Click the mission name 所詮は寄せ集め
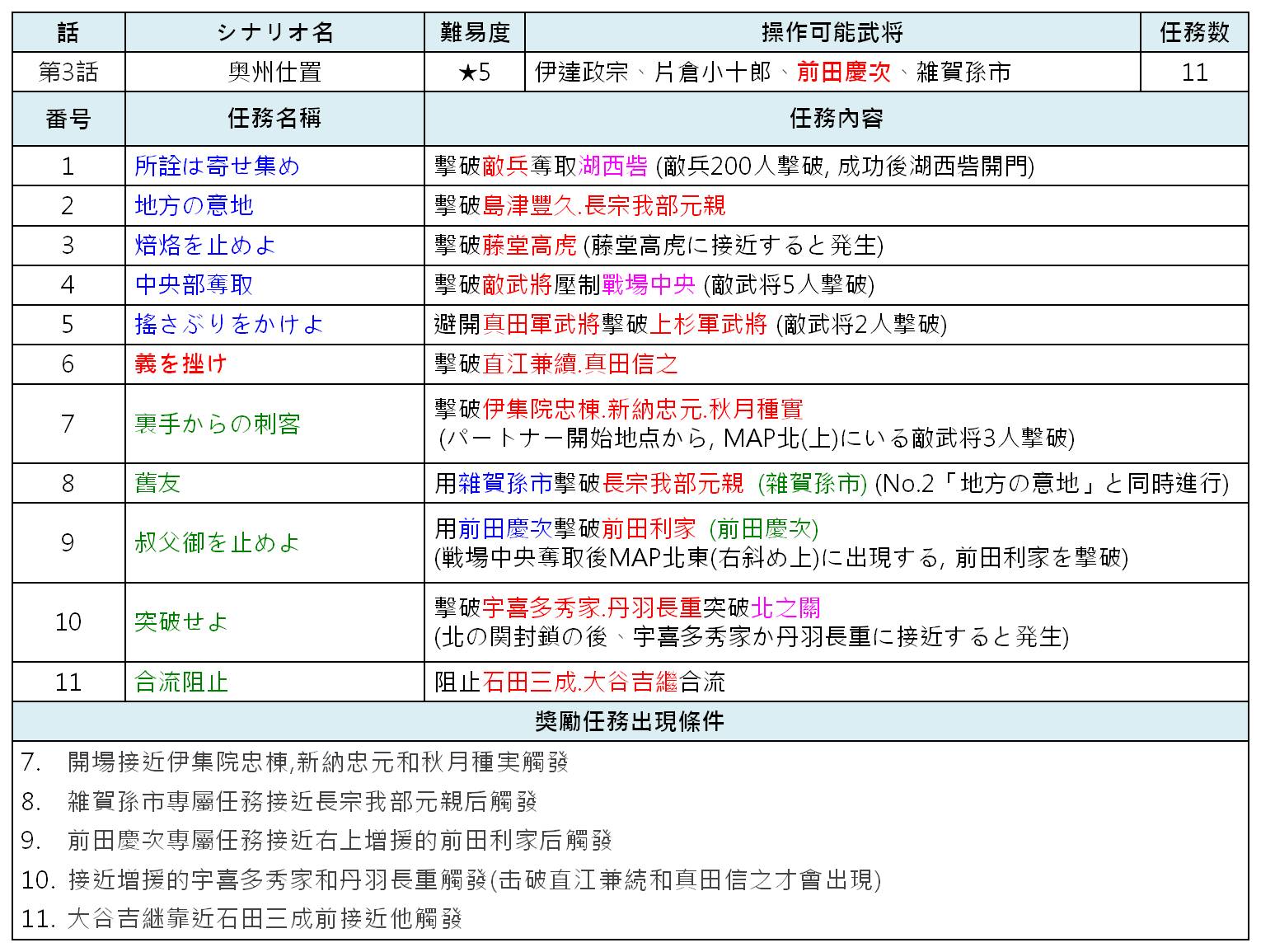This screenshot has height=952, width=1261. pos(217,166)
